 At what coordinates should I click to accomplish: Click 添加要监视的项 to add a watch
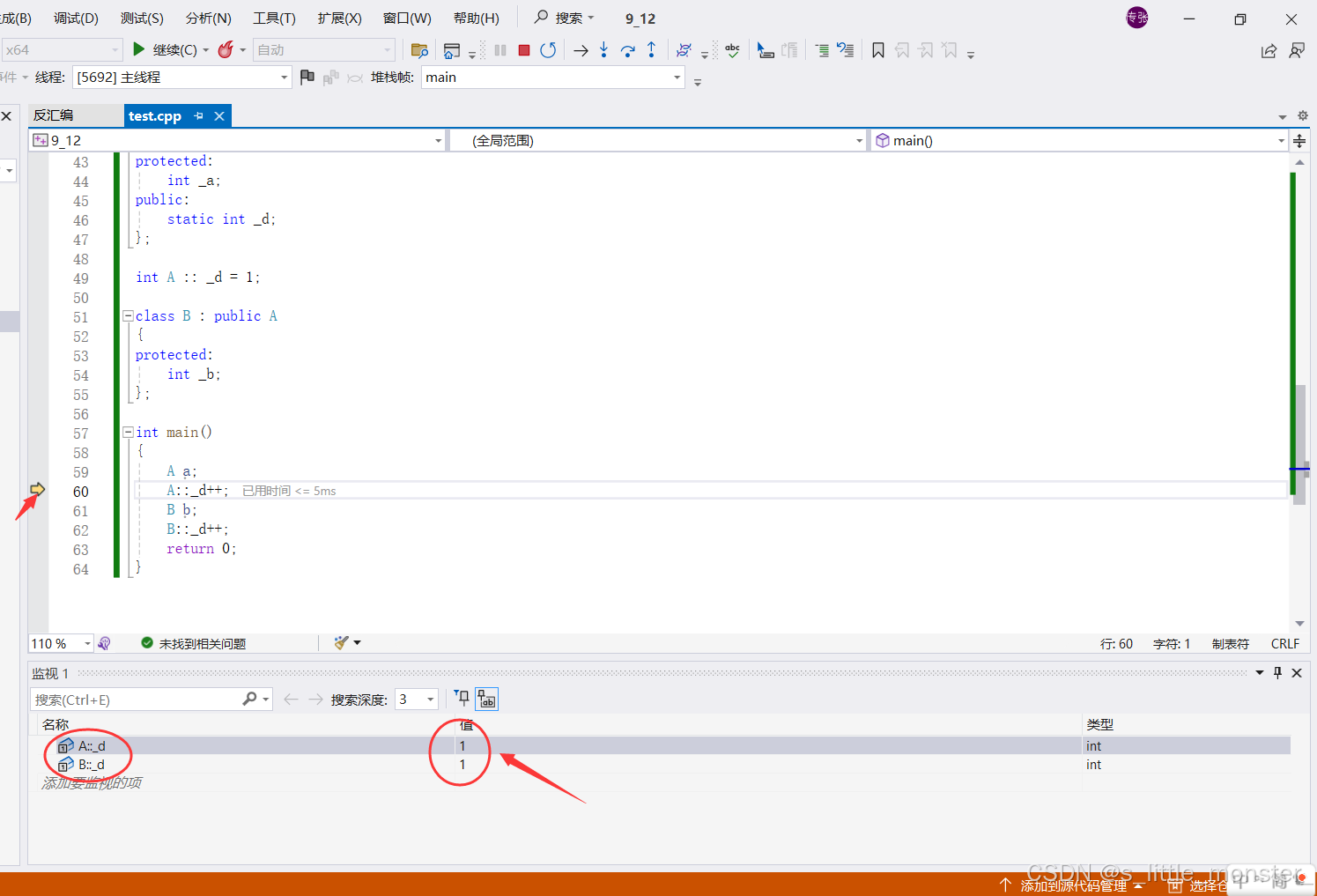click(x=92, y=782)
